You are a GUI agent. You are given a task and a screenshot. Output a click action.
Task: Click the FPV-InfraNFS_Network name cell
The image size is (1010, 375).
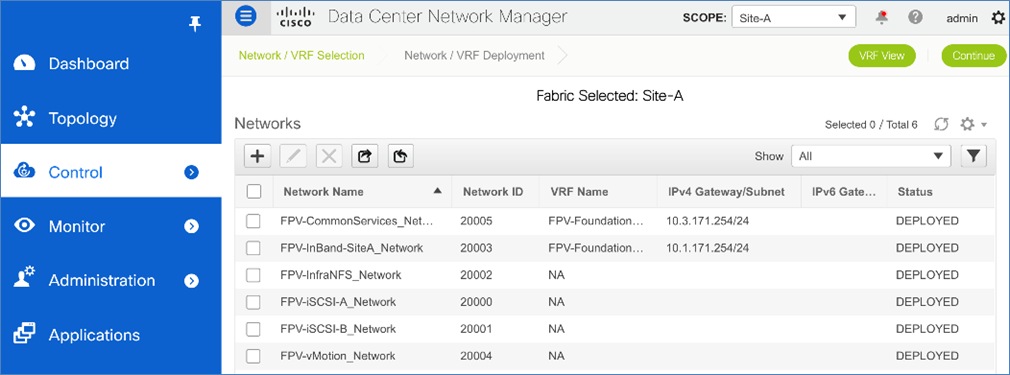pyautogui.click(x=341, y=275)
